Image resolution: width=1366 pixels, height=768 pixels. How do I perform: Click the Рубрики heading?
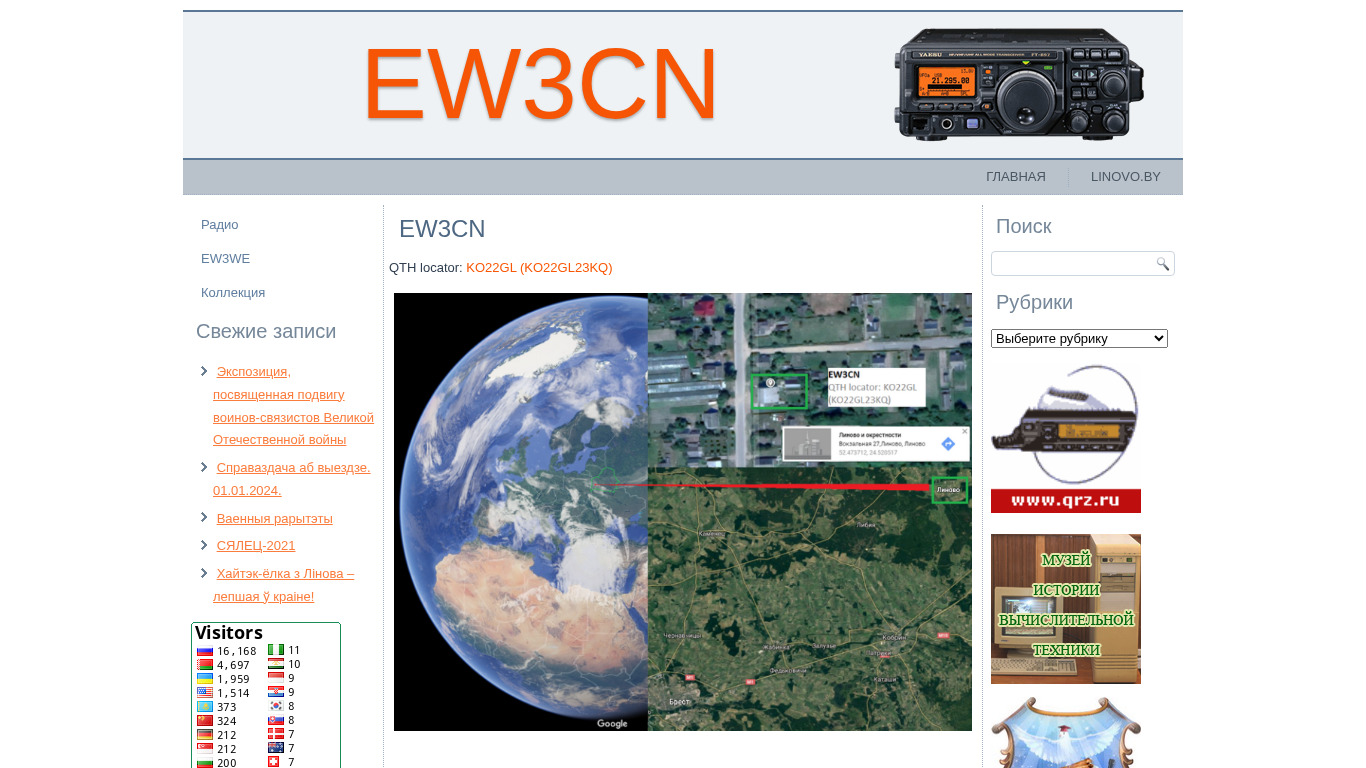(x=1034, y=303)
